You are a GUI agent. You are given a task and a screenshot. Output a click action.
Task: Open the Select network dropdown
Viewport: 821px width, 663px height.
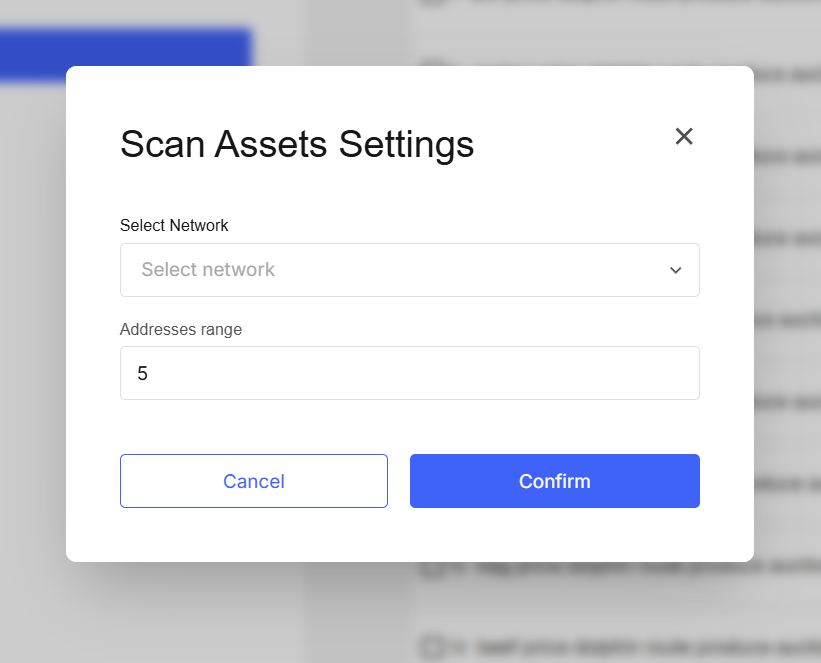[x=410, y=270]
